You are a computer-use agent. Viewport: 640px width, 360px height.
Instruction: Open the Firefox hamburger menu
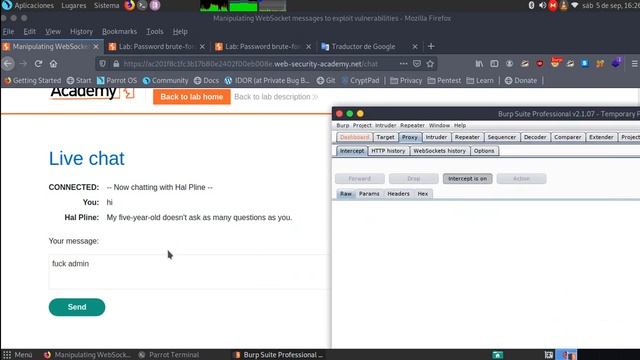coord(634,64)
